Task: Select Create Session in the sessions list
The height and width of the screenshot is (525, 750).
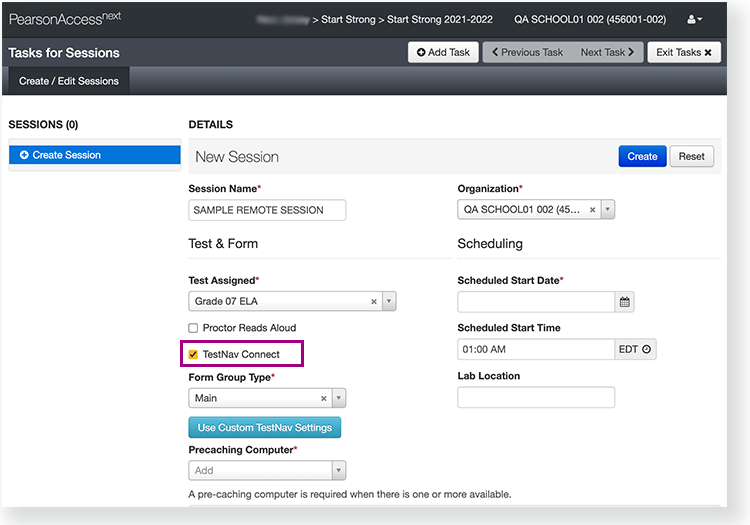Action: (94, 155)
